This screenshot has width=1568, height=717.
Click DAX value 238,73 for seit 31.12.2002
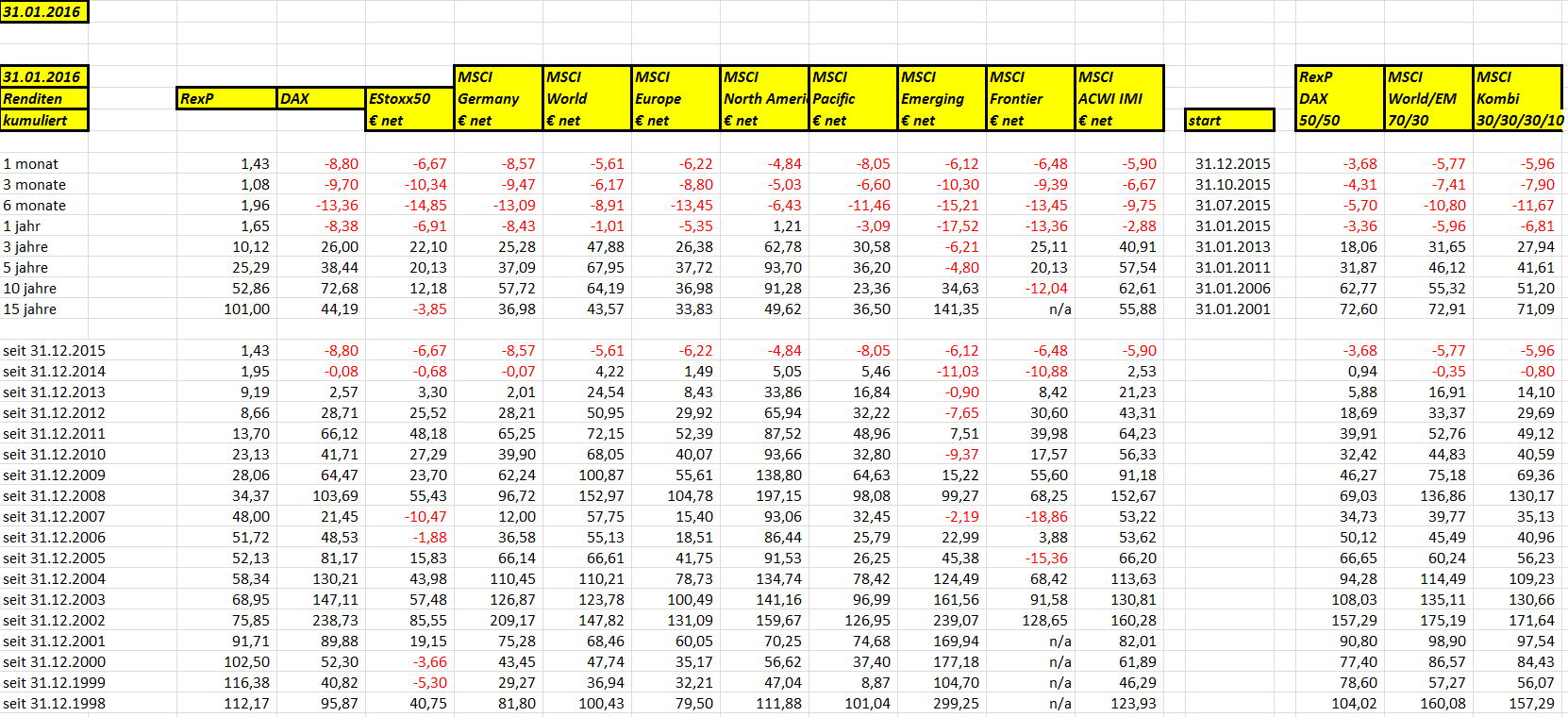(335, 621)
